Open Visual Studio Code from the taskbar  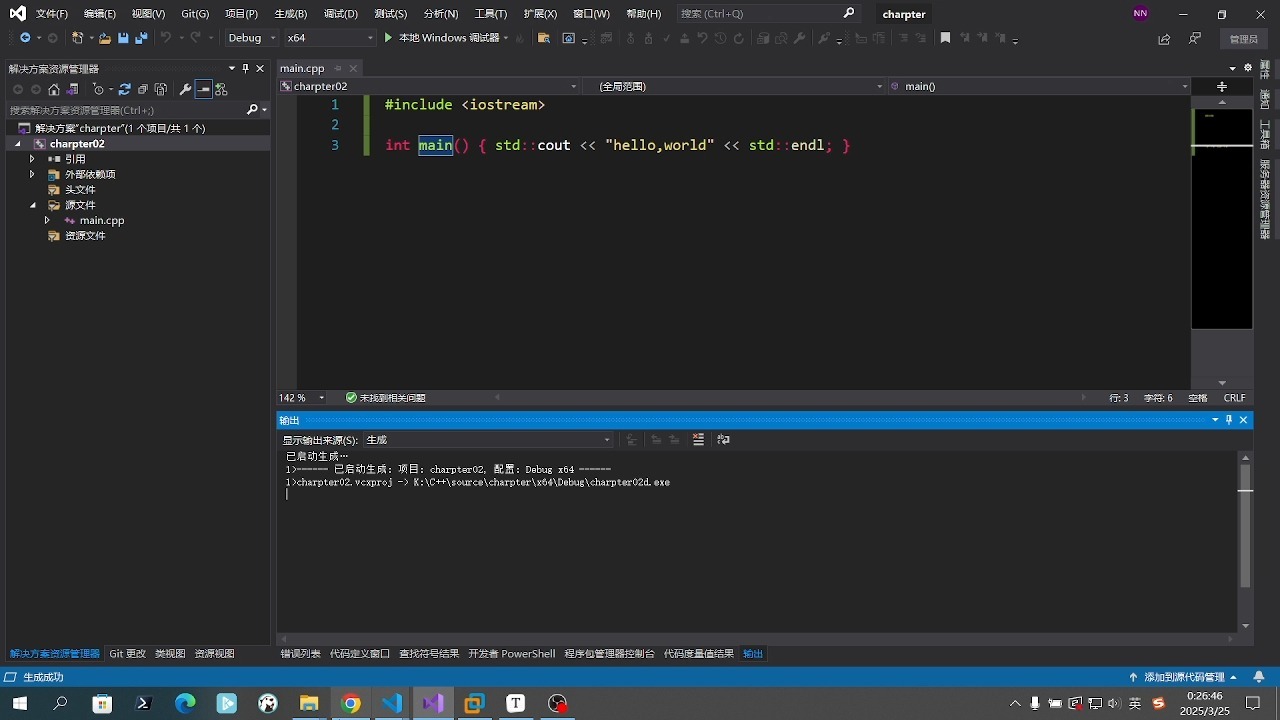392,703
